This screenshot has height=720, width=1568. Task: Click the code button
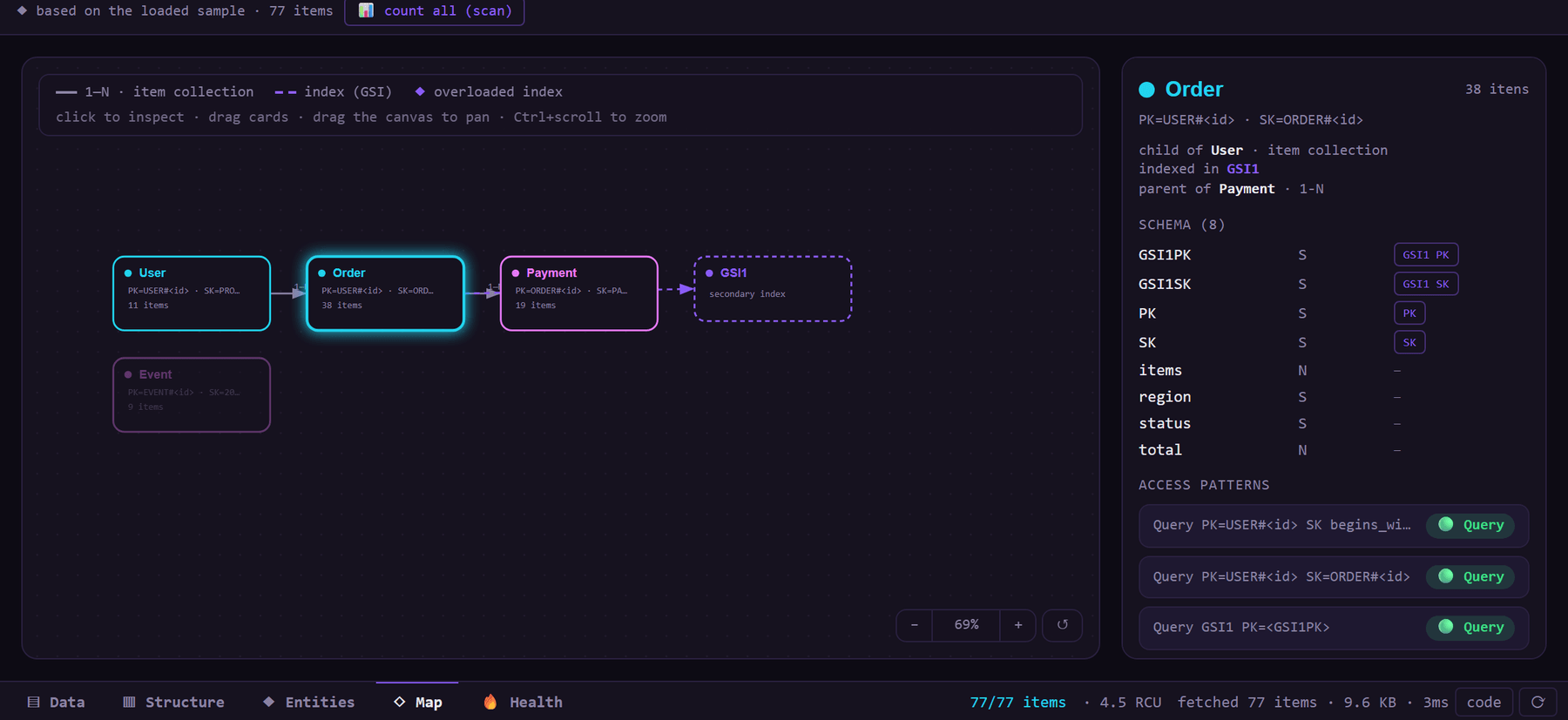1484,702
